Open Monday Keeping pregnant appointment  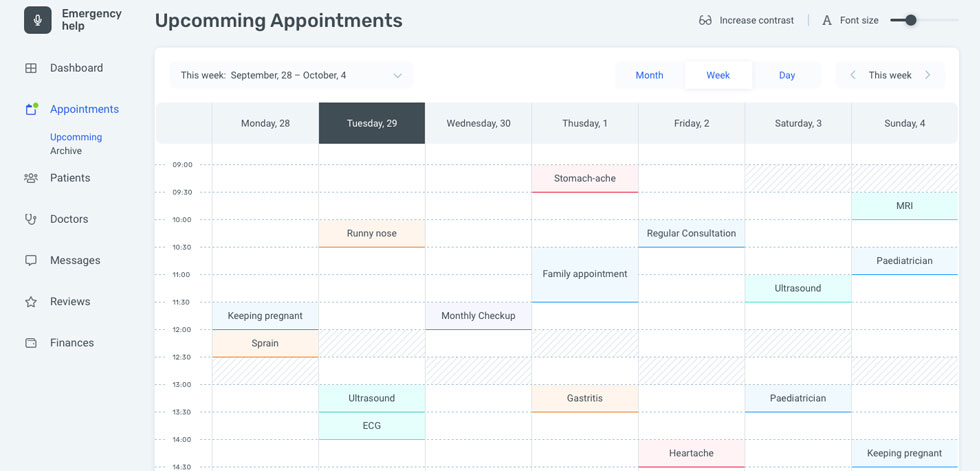[266, 316]
